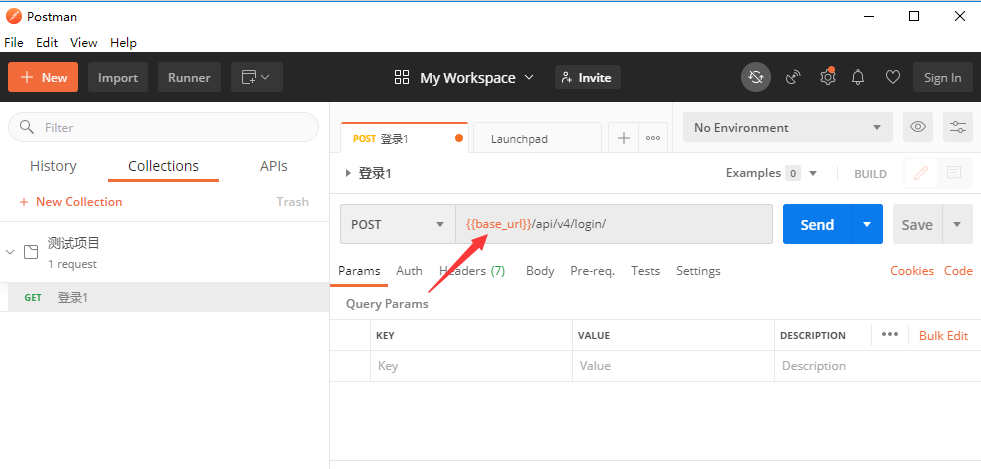Open the Headers (7) tab
981x469 pixels.
472,271
